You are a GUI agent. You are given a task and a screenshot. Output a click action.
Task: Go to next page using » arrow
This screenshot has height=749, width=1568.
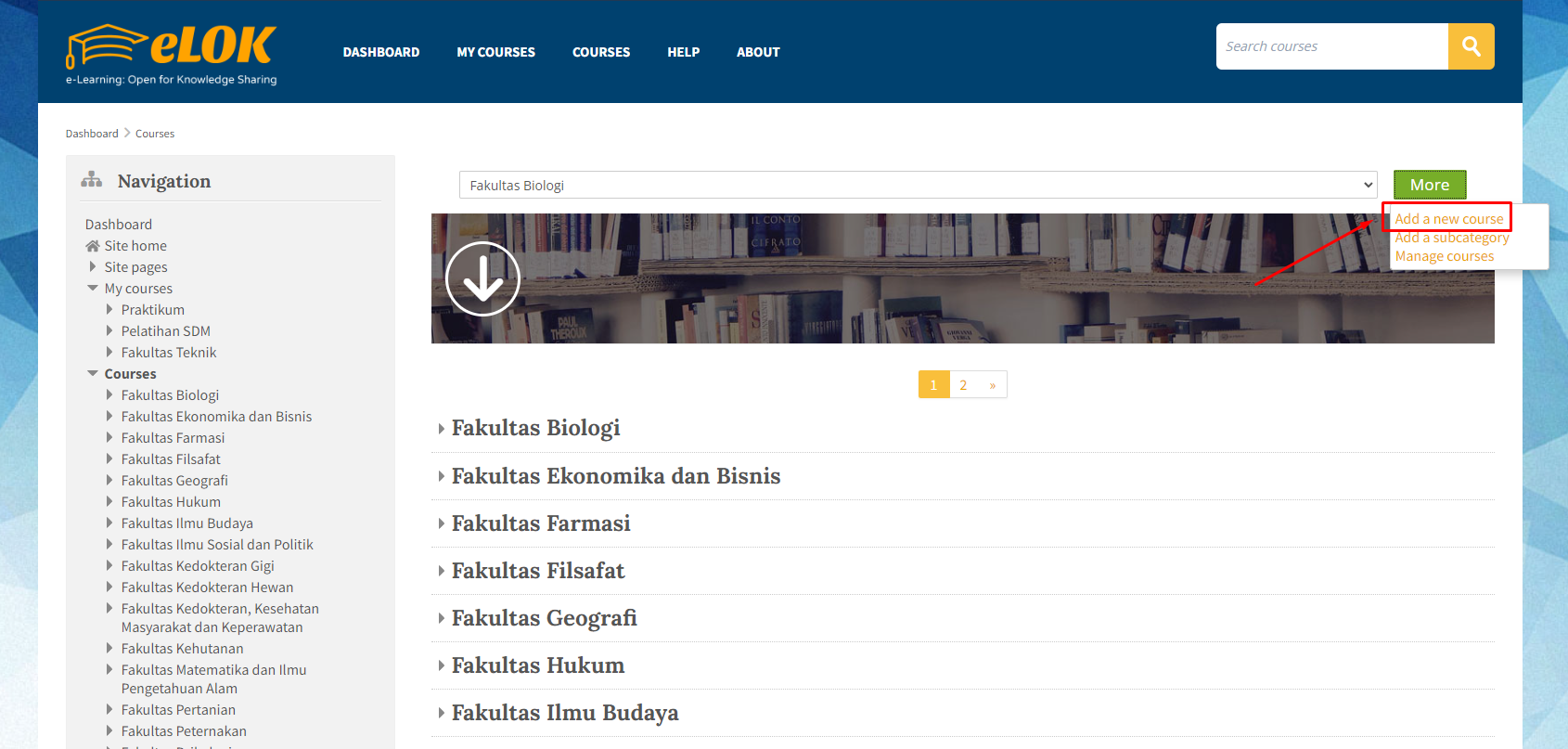(x=992, y=385)
